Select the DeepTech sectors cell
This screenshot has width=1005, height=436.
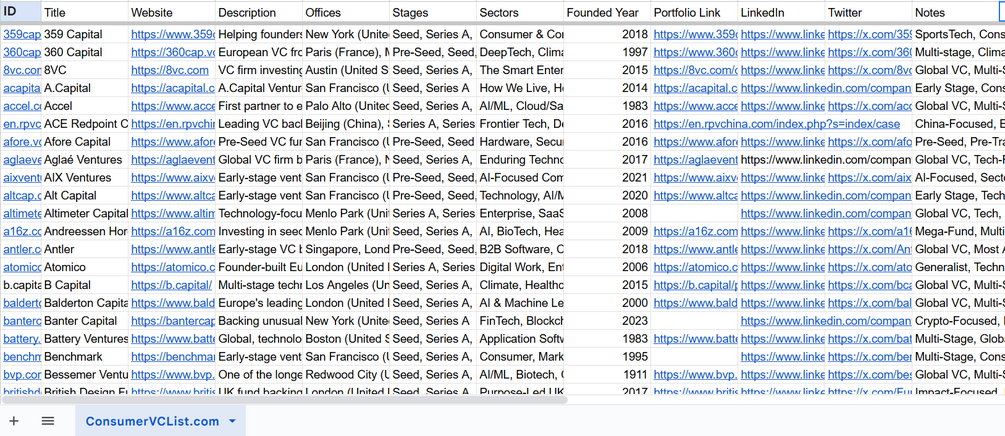pos(520,52)
